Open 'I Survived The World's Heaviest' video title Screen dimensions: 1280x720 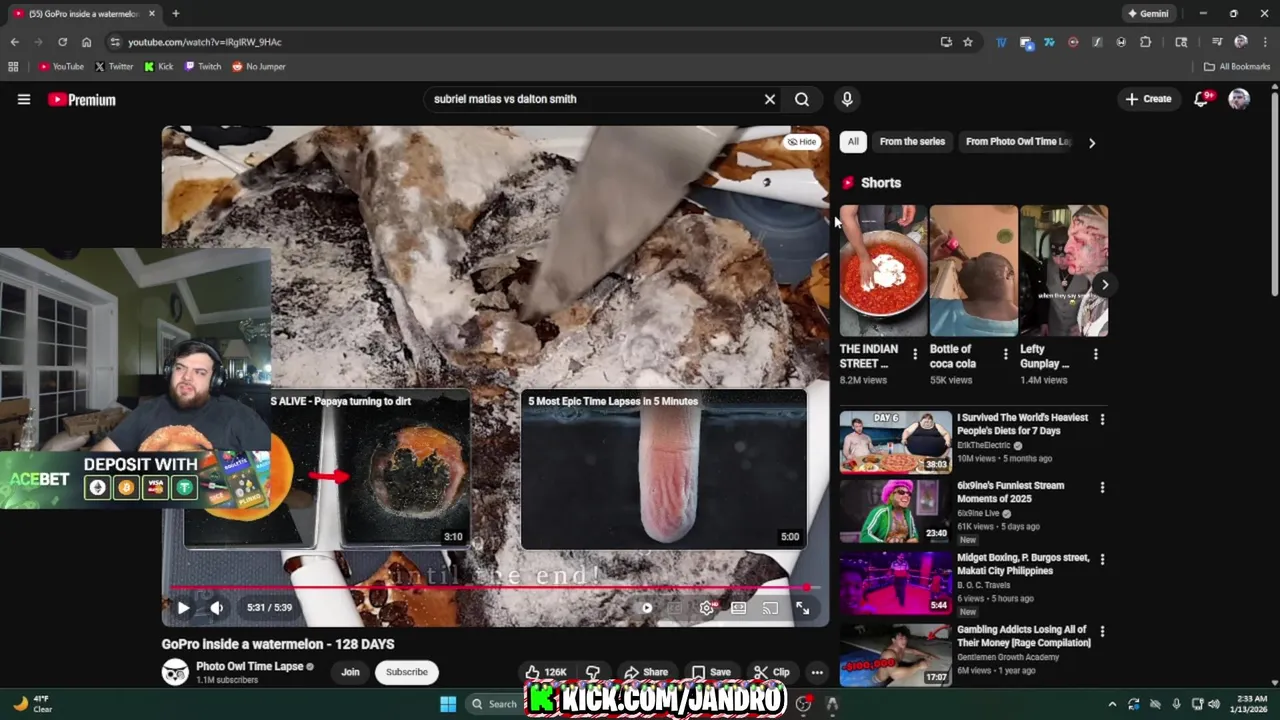coord(1022,424)
